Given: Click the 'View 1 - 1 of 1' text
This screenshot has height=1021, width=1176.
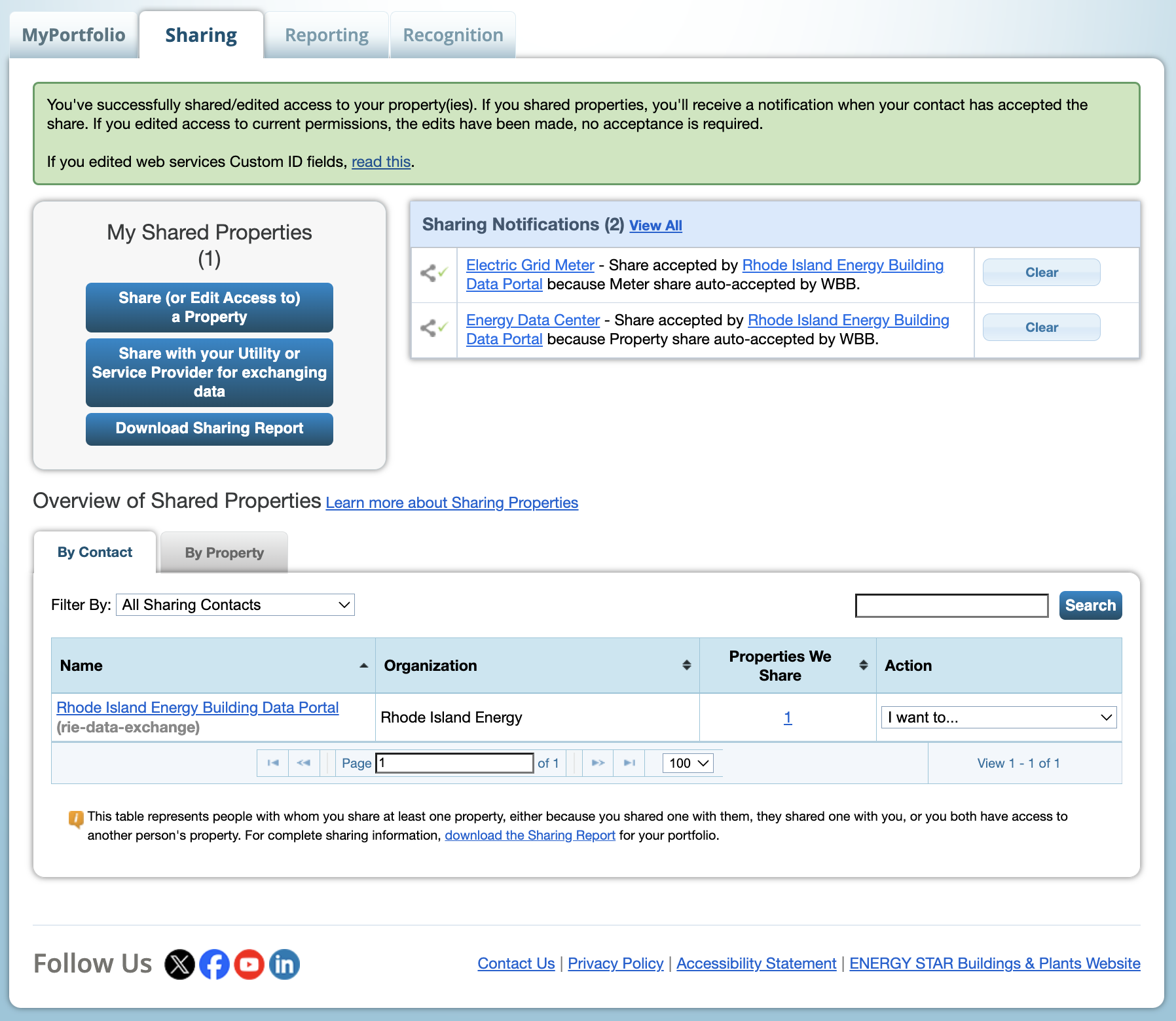Looking at the screenshot, I should 1018,763.
